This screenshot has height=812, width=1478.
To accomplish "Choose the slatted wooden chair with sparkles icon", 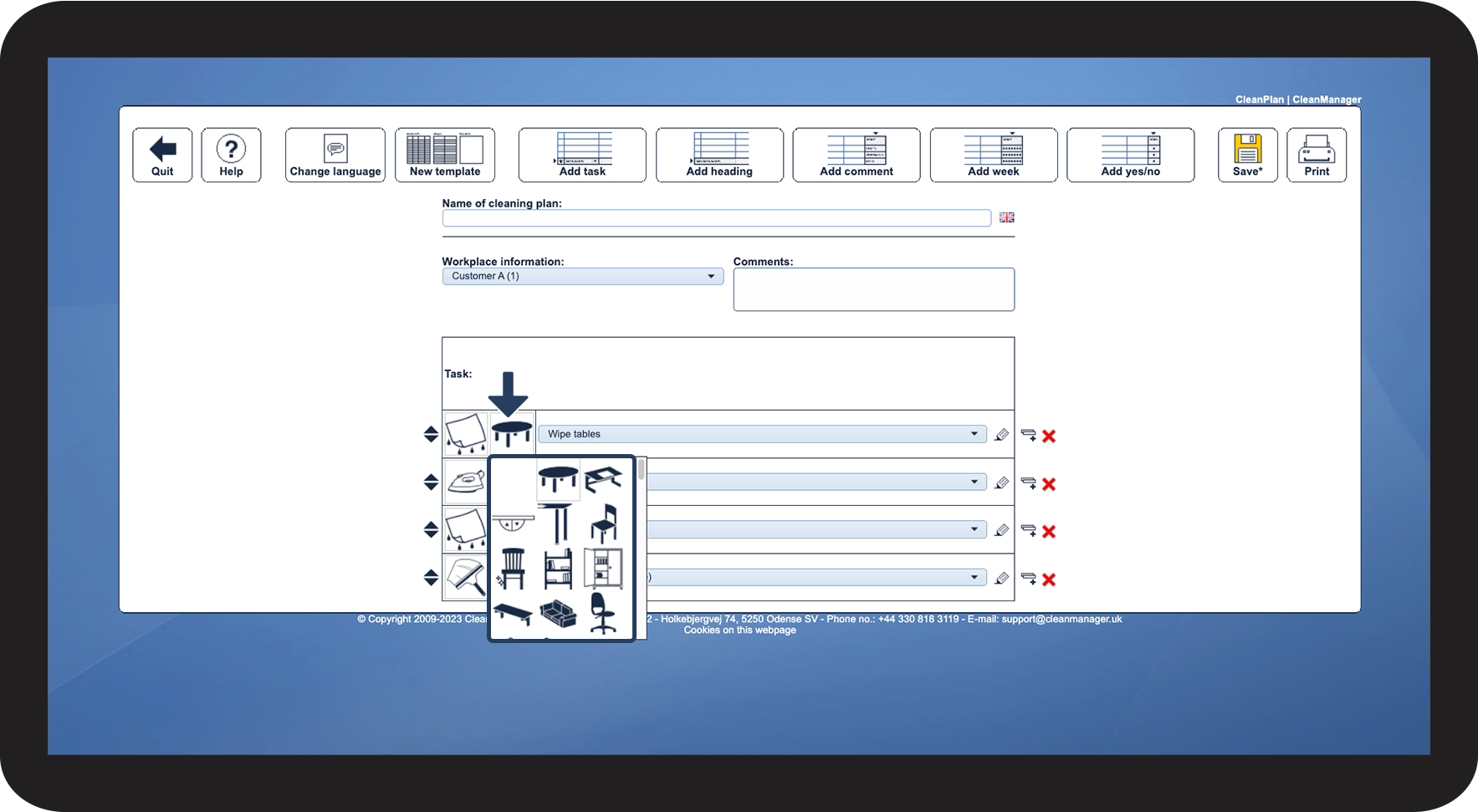I will click(x=513, y=569).
